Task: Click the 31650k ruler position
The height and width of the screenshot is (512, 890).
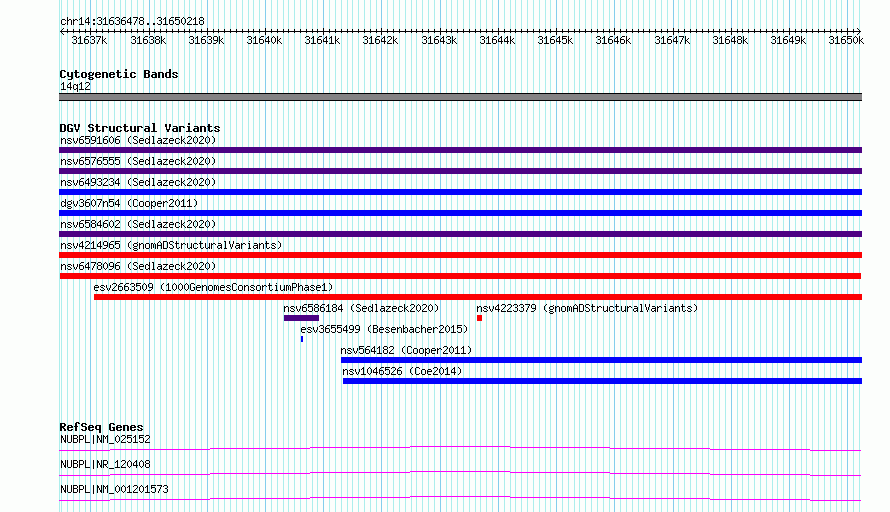Action: click(x=846, y=40)
